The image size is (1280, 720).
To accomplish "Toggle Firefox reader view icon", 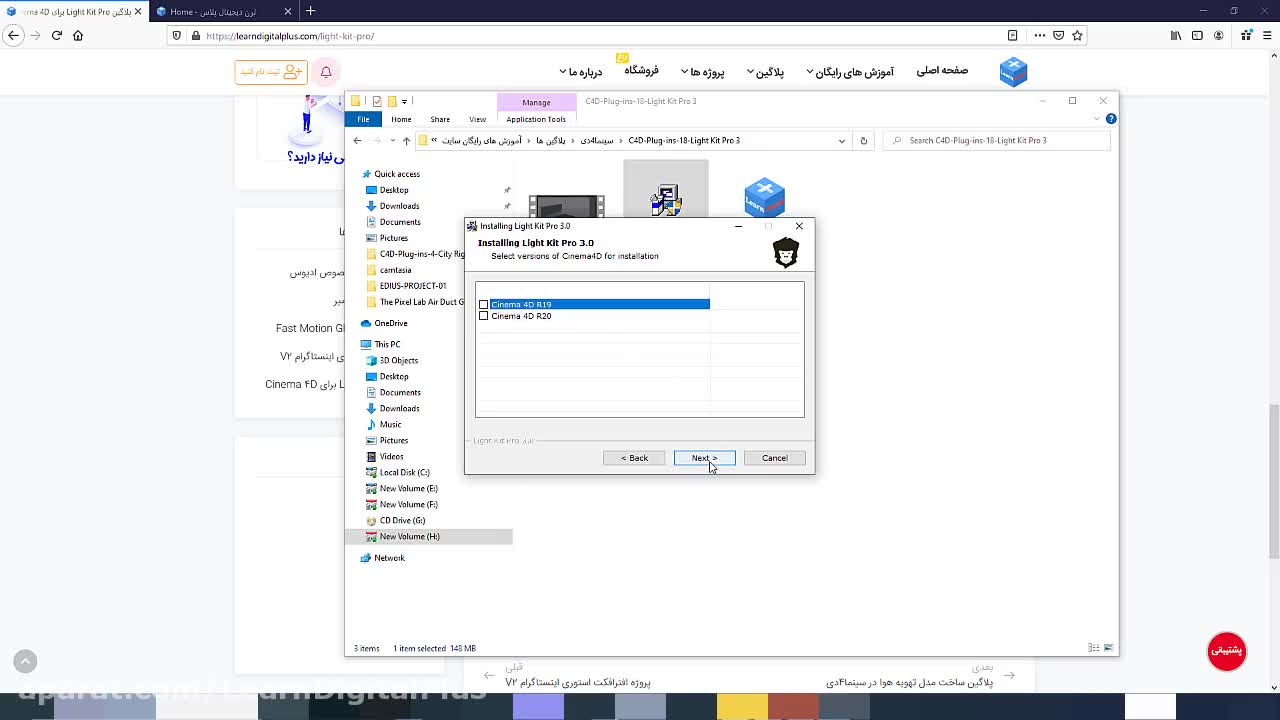I will pos(1013,36).
